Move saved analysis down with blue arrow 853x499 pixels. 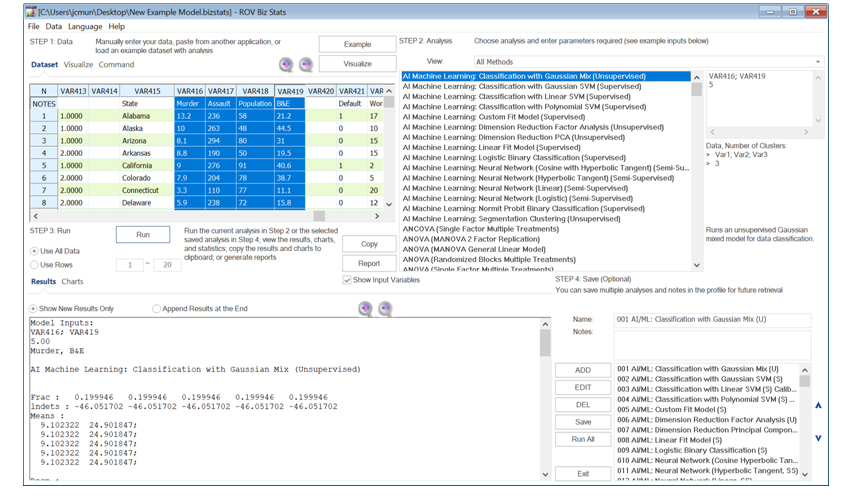pyautogui.click(x=818, y=438)
